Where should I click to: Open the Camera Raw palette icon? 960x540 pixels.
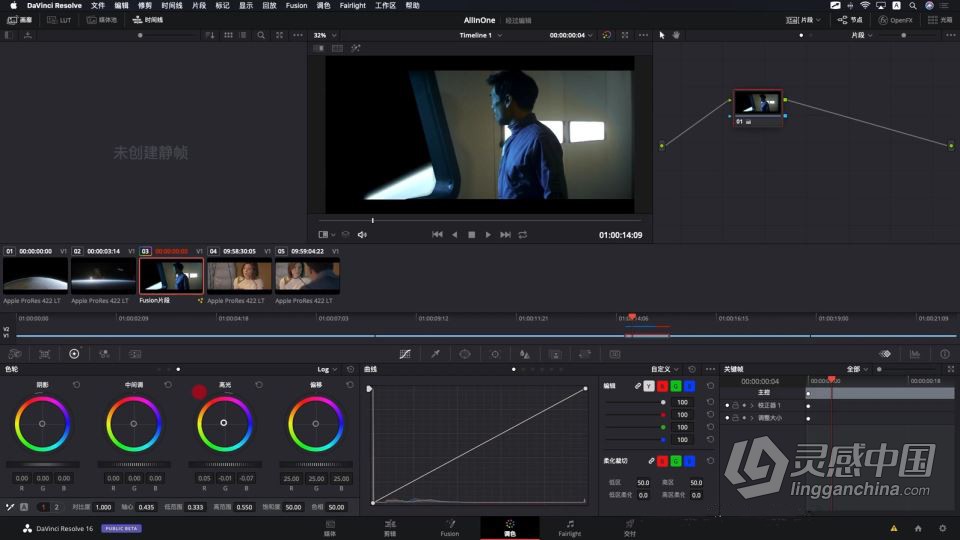click(x=15, y=354)
